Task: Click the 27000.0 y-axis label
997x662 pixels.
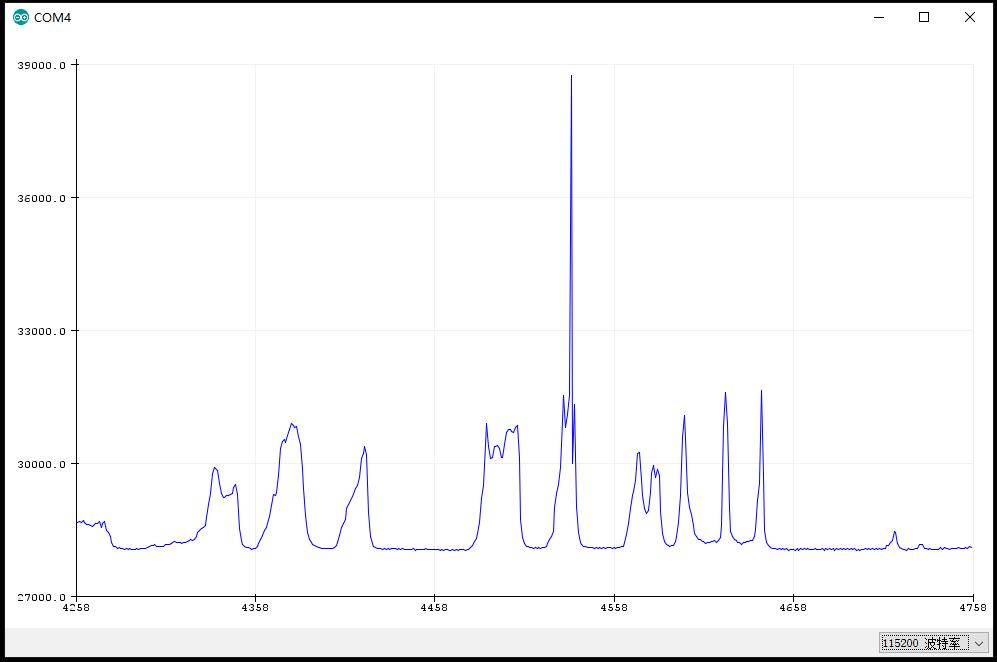Action: [x=41, y=596]
